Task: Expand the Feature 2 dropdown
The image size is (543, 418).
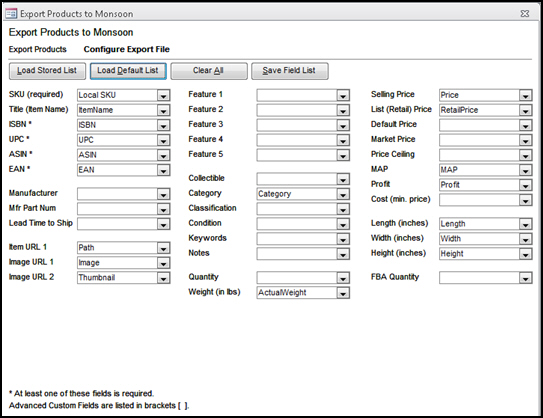Action: [x=343, y=110]
